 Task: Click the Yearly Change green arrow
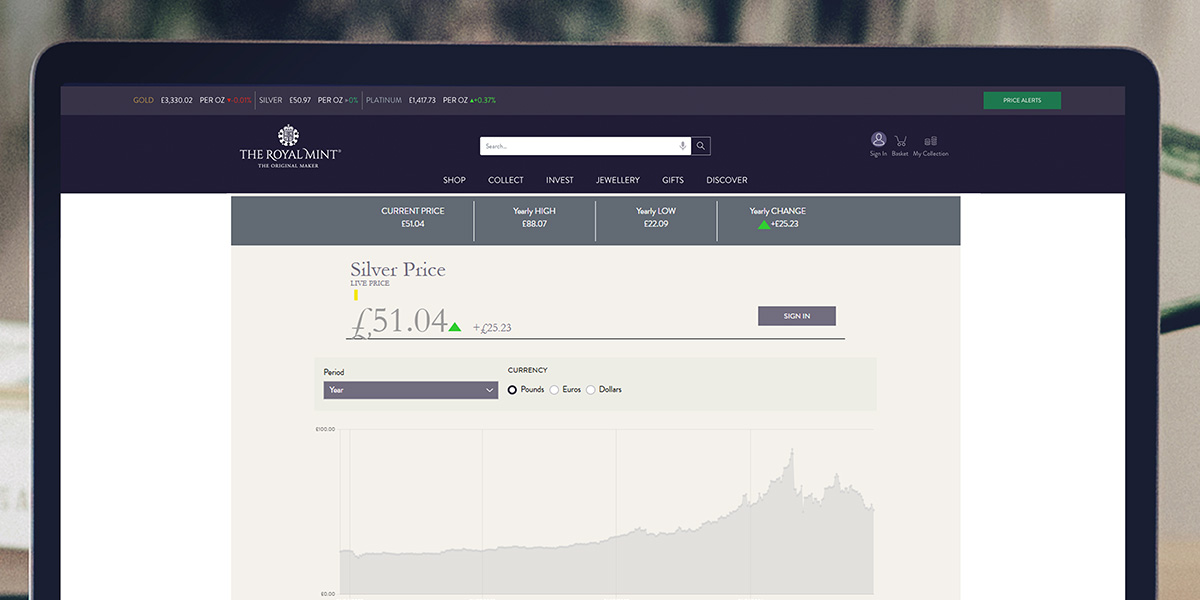(764, 225)
